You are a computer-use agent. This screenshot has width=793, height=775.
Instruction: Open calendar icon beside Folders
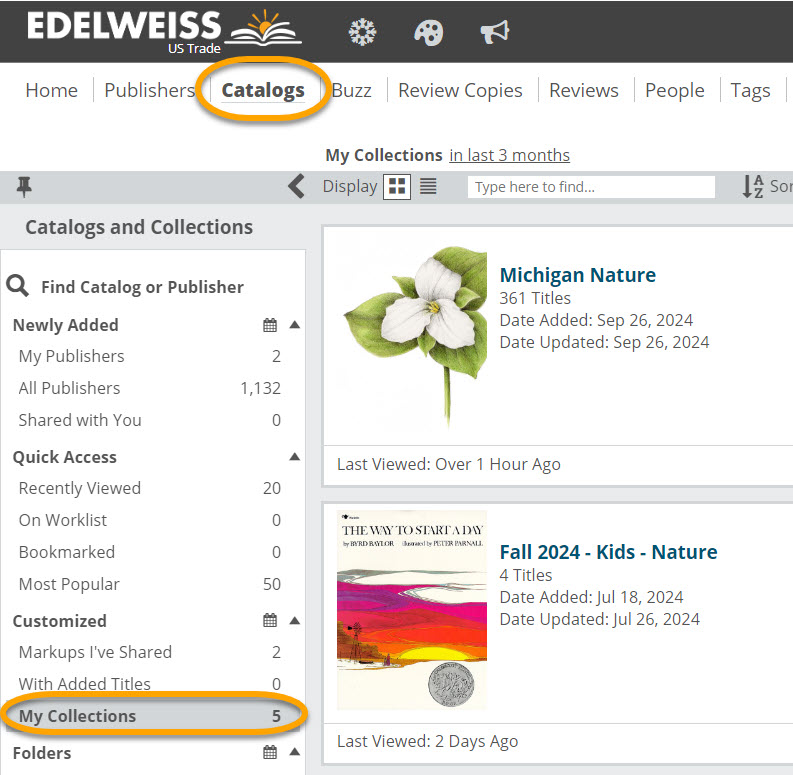coord(270,752)
